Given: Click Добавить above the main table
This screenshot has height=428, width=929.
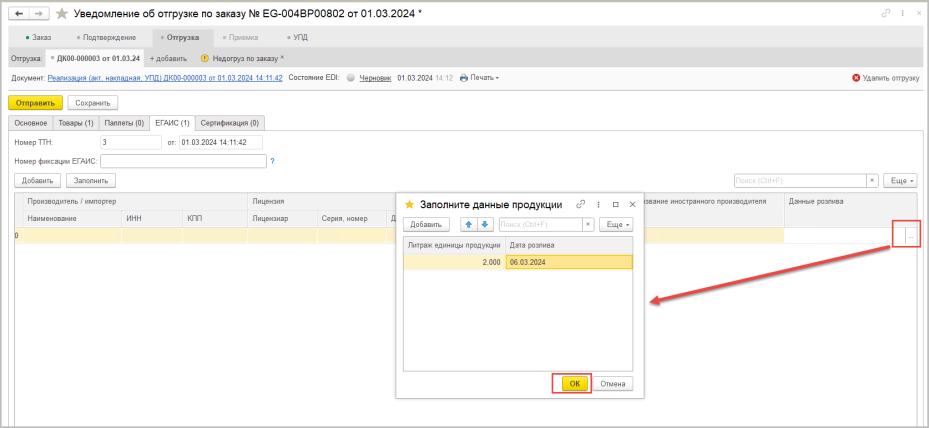Looking at the screenshot, I should click(37, 180).
